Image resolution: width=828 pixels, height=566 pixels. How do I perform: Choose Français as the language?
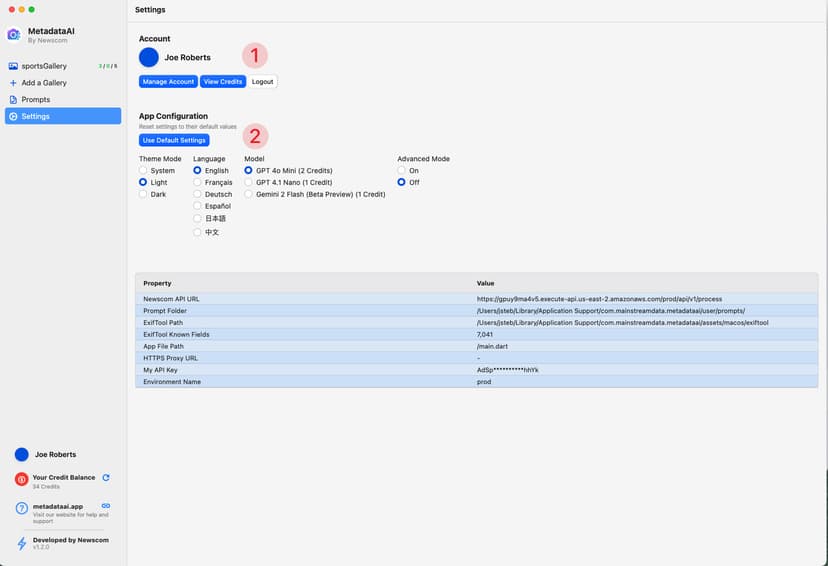click(198, 183)
